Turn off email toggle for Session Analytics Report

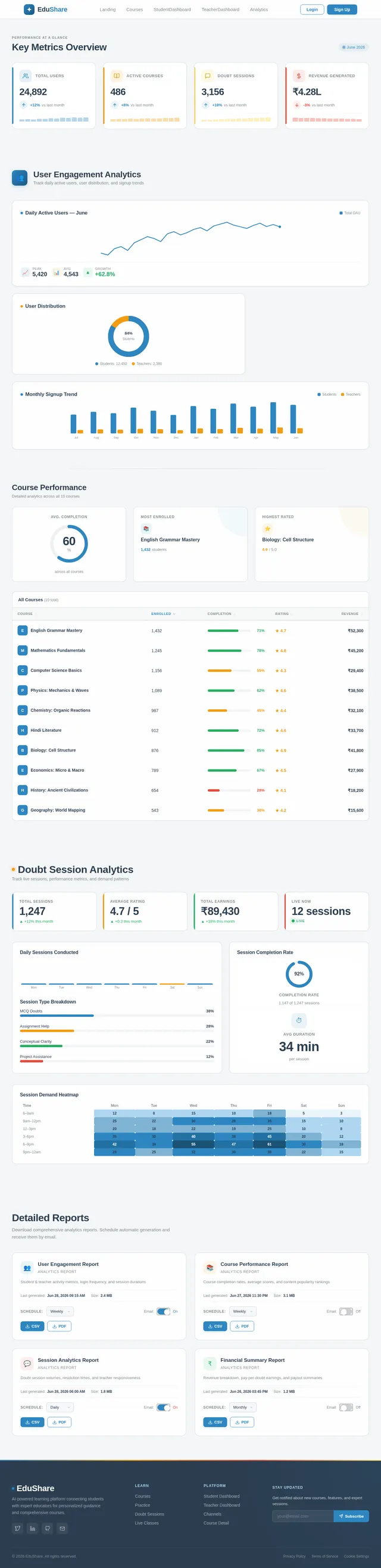(164, 1407)
